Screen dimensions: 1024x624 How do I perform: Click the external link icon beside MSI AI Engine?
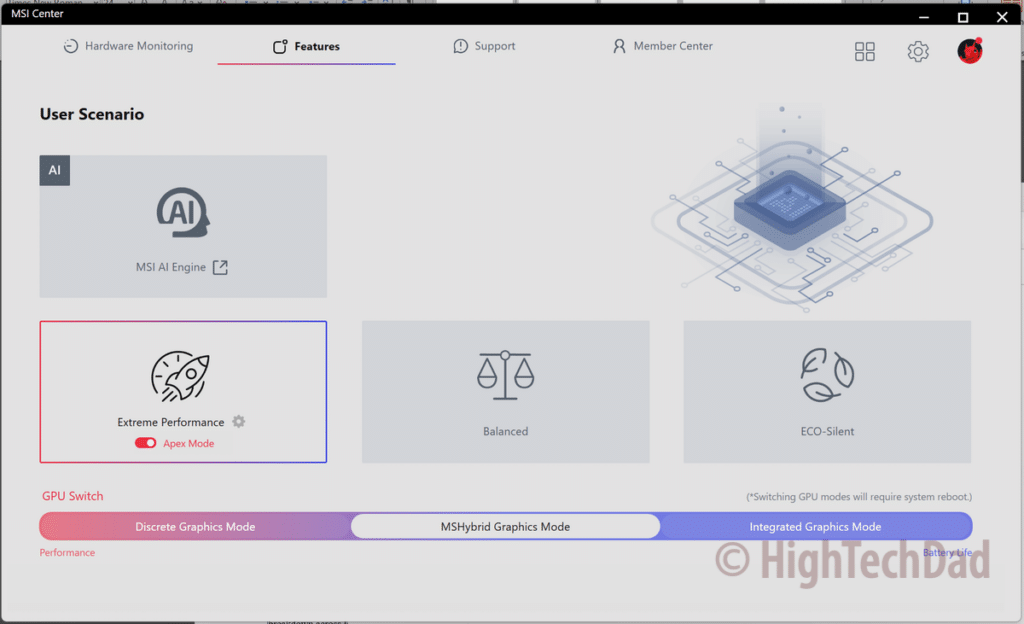pos(220,267)
